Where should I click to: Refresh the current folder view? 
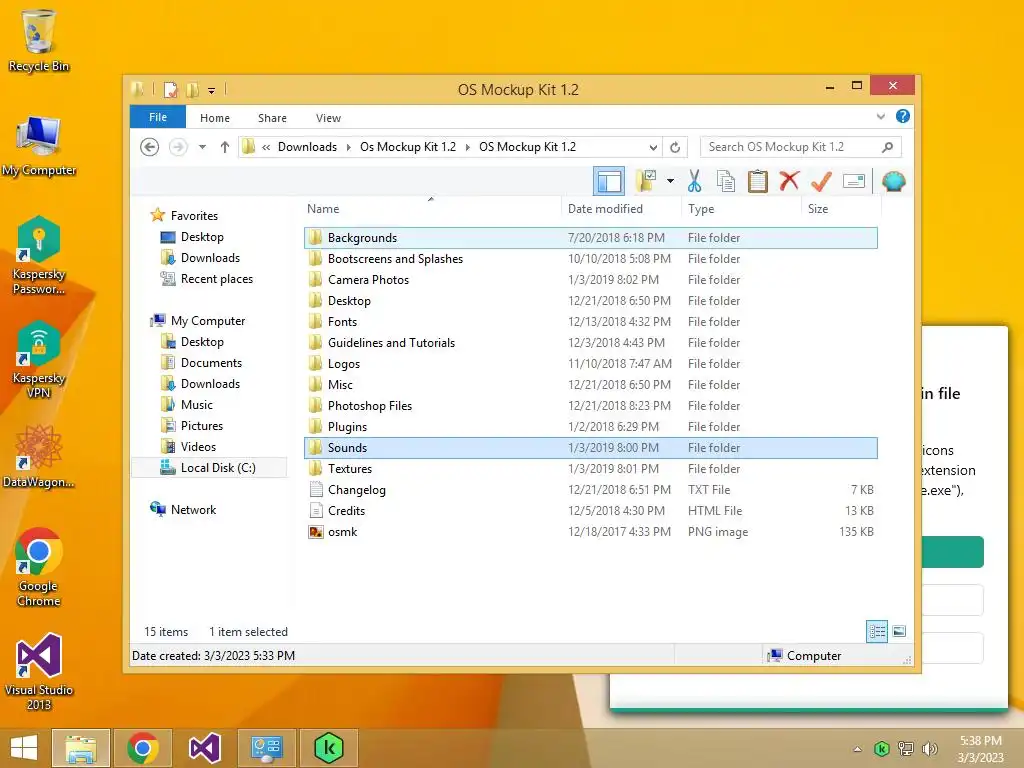tap(675, 147)
